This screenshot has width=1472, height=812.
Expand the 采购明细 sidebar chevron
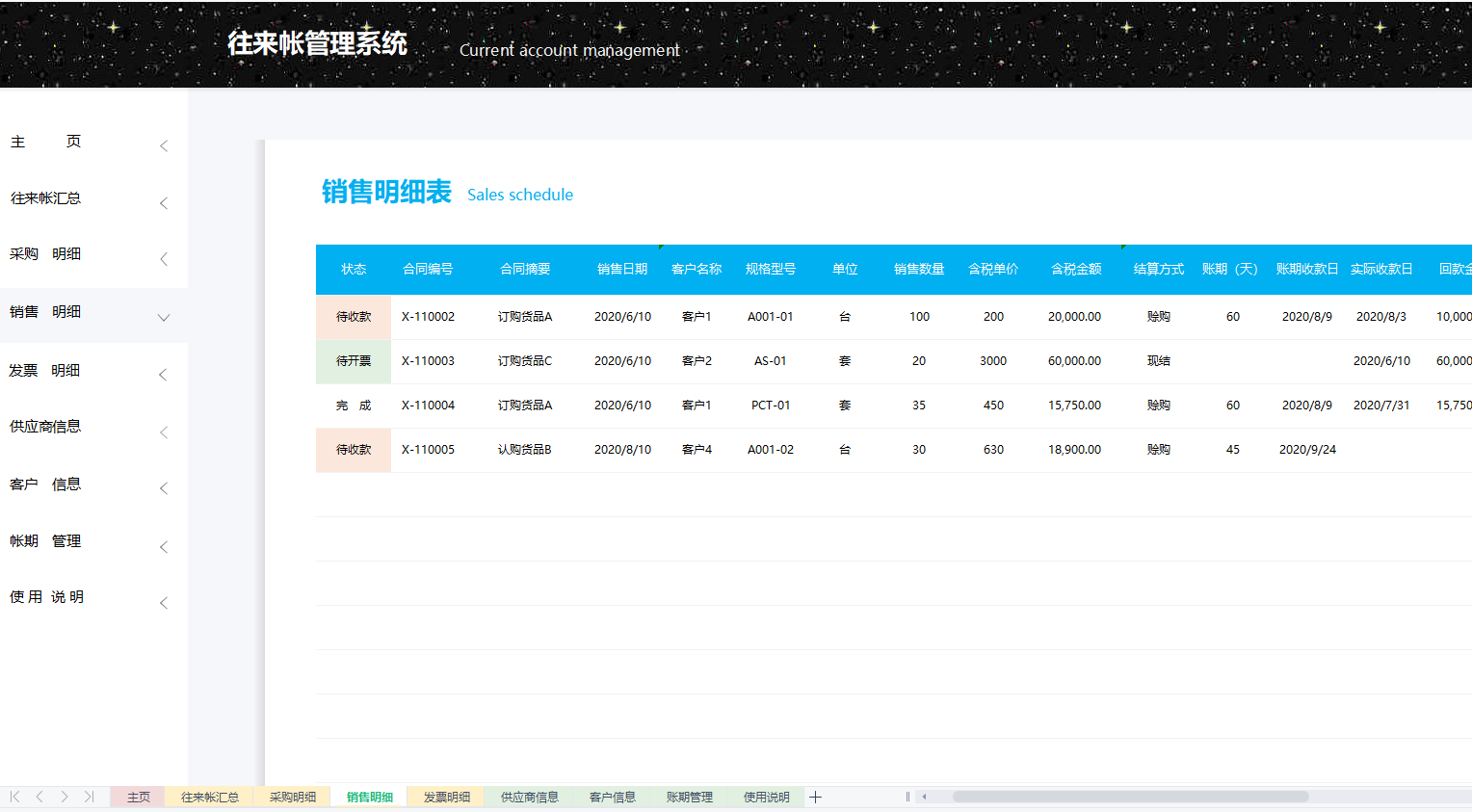(x=164, y=258)
